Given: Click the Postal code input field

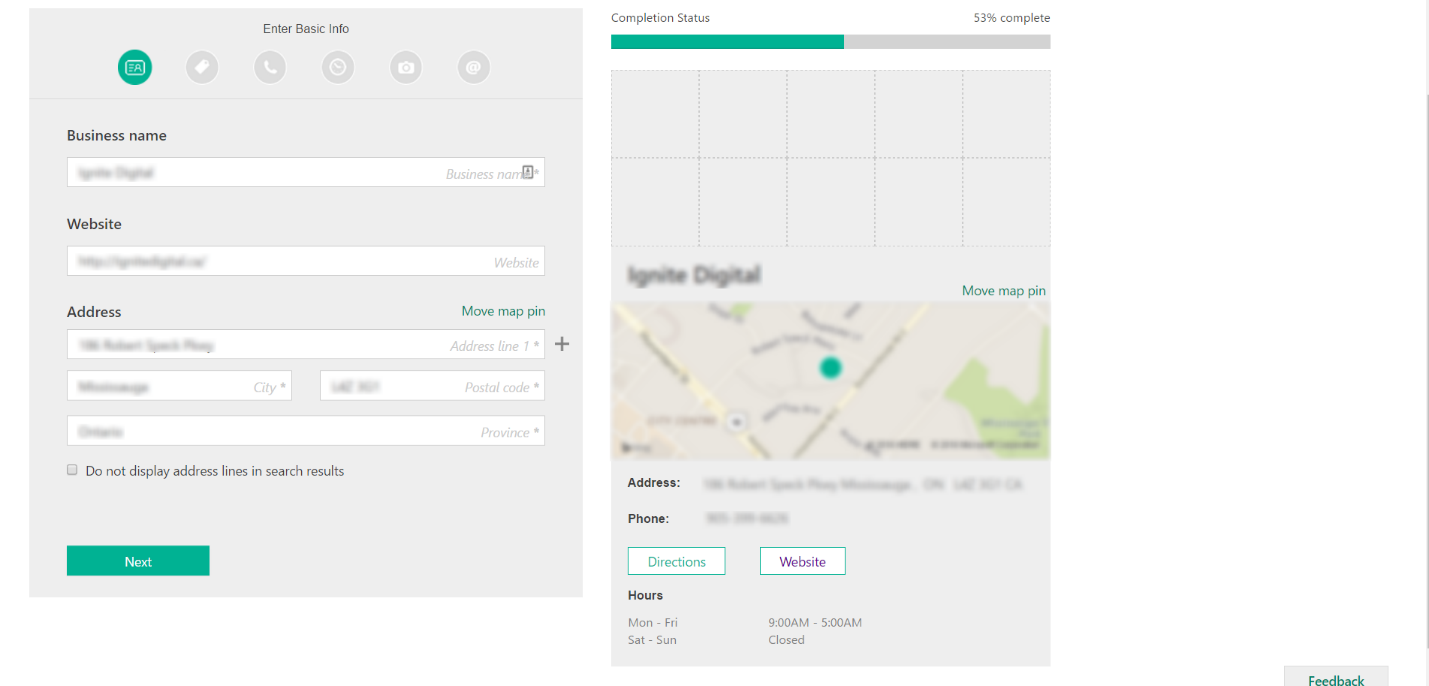Looking at the screenshot, I should 432,386.
